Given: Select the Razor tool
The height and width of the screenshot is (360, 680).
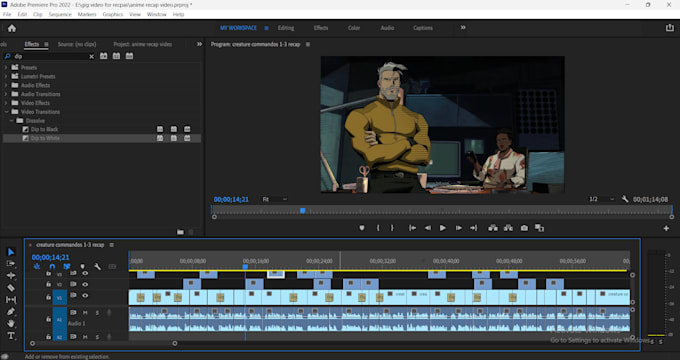Looking at the screenshot, I should [x=11, y=288].
